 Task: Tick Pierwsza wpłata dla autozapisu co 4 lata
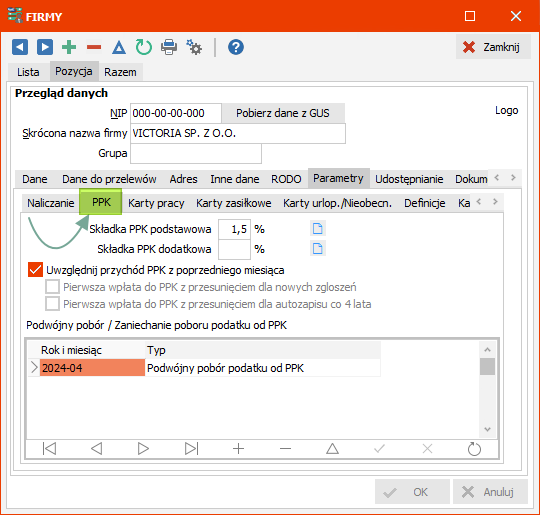(x=52, y=304)
